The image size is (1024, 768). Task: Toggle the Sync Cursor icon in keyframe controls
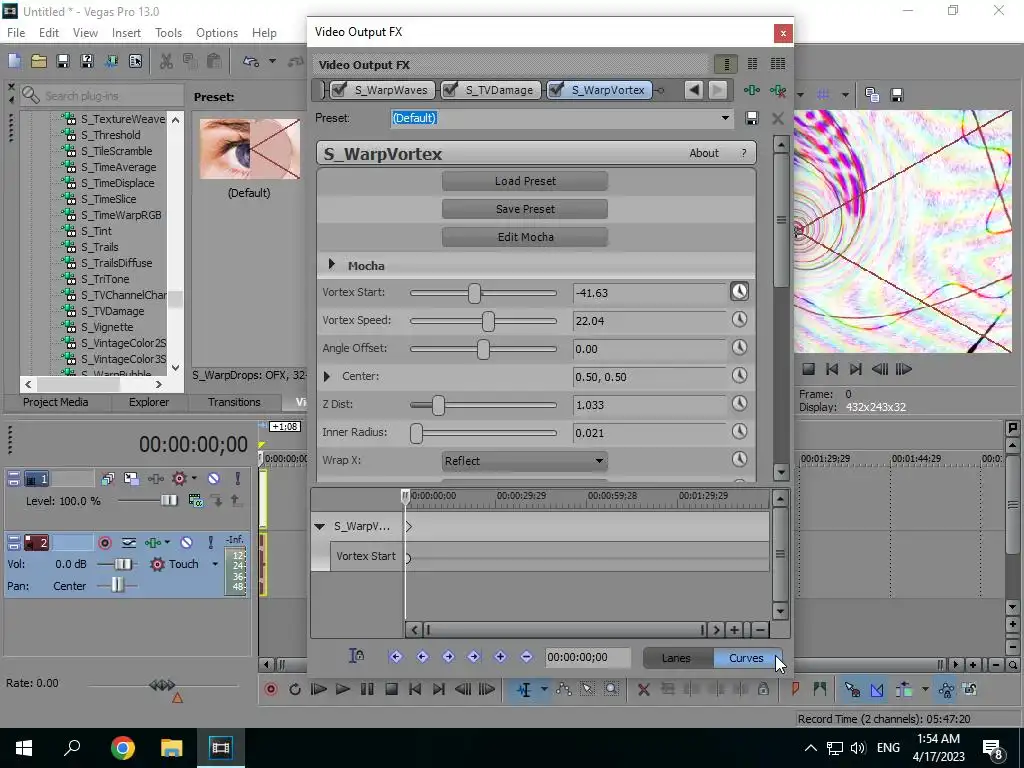(x=357, y=656)
